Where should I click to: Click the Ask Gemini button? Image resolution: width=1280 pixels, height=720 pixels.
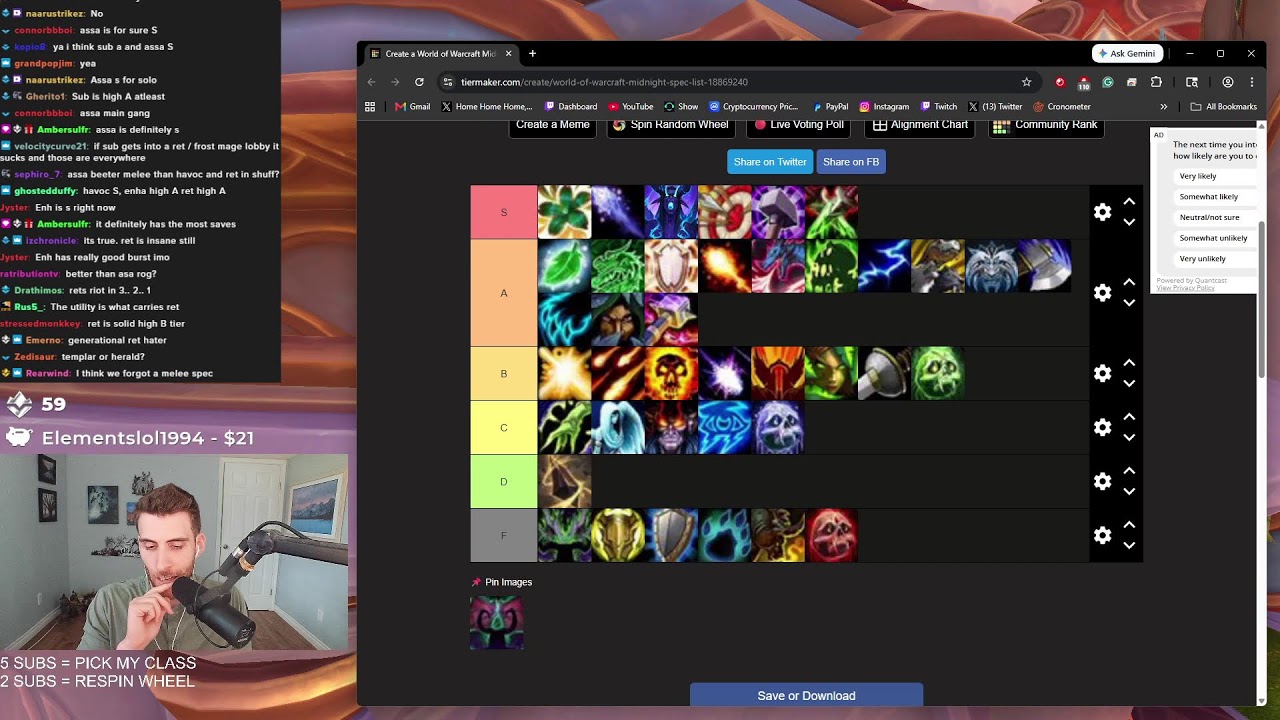point(1128,54)
